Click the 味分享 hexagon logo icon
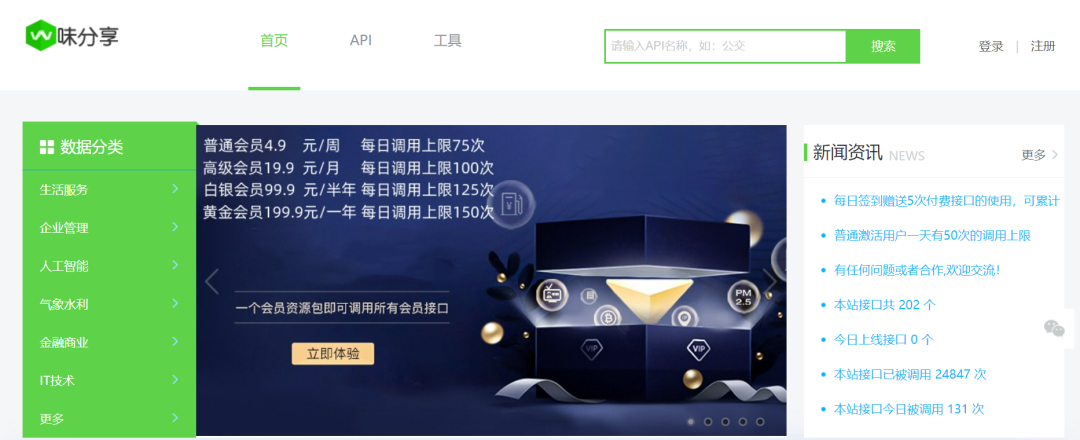The width and height of the screenshot is (1080, 440). [x=40, y=35]
